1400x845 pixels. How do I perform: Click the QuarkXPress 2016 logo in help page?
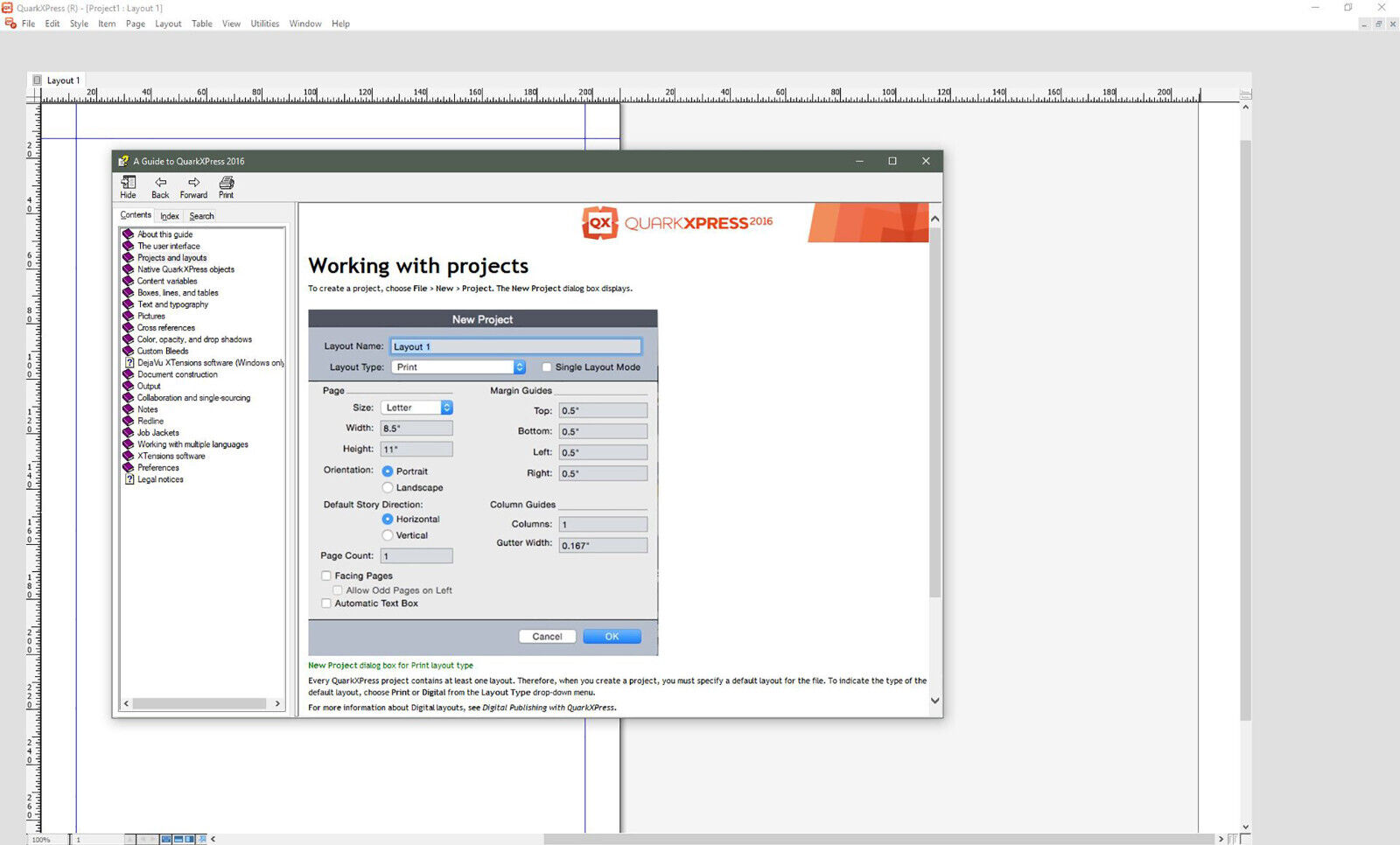click(x=677, y=223)
